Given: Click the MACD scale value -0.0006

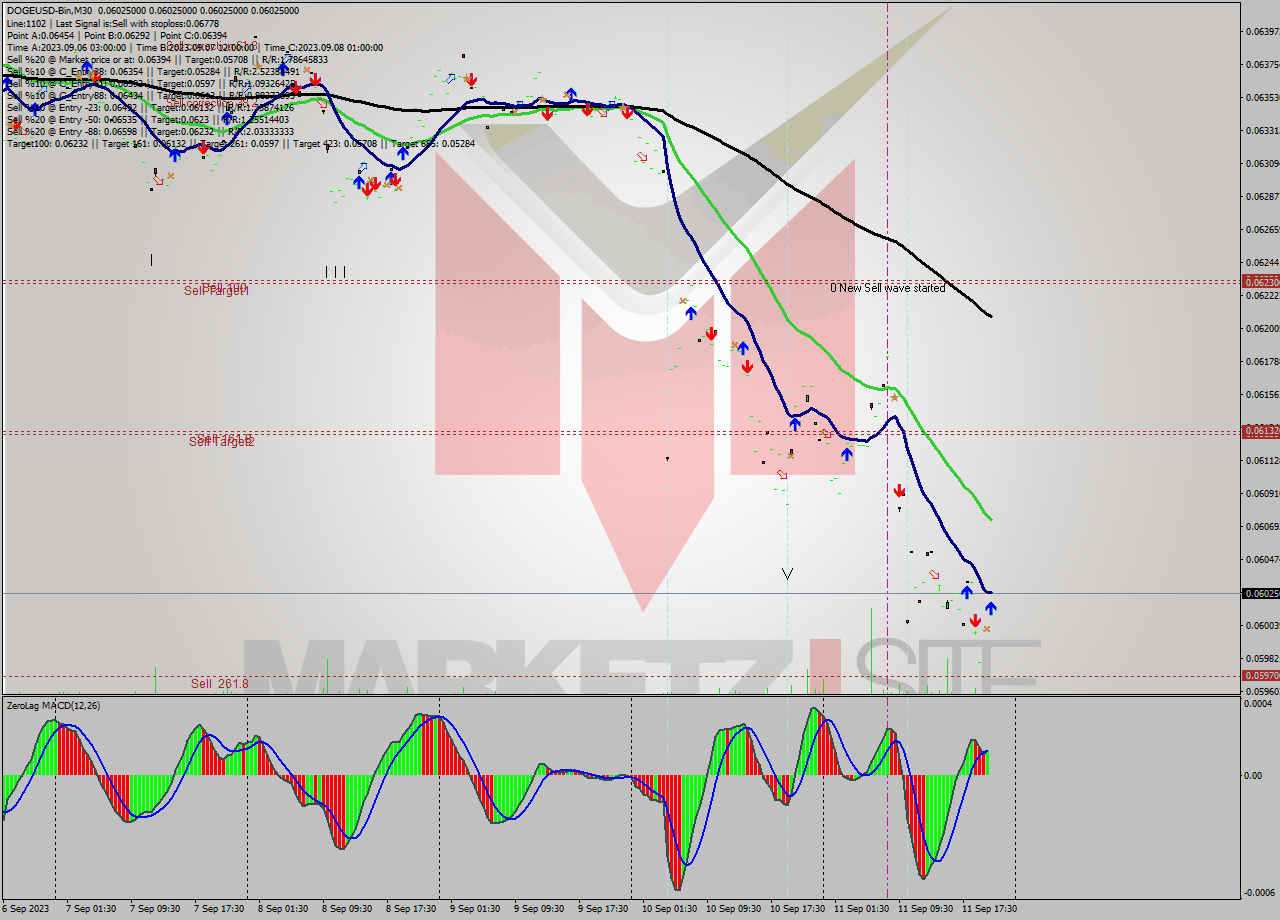Looking at the screenshot, I should pyautogui.click(x=1260, y=892).
